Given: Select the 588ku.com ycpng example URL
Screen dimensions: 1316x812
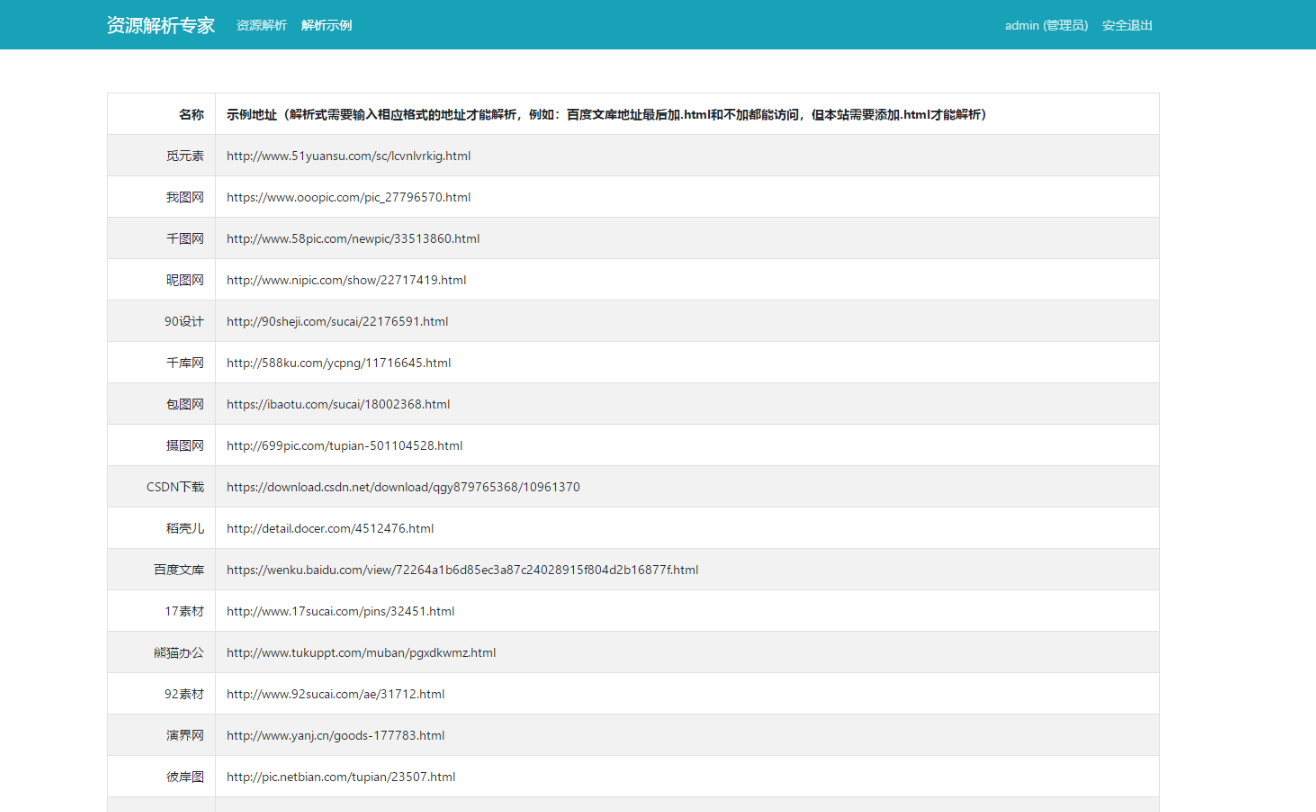Looking at the screenshot, I should click(338, 363).
